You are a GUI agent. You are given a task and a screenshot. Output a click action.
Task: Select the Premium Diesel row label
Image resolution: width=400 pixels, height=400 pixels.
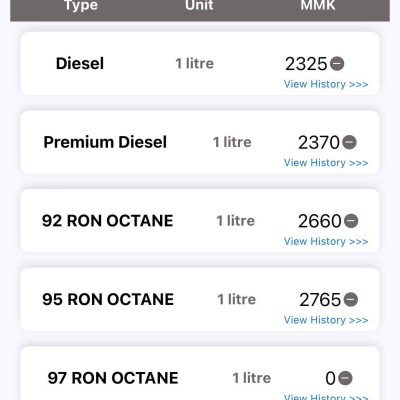(x=105, y=142)
